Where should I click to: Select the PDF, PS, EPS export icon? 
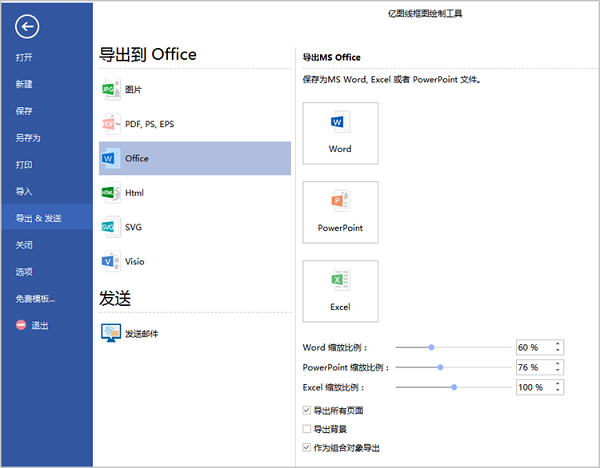coord(111,124)
